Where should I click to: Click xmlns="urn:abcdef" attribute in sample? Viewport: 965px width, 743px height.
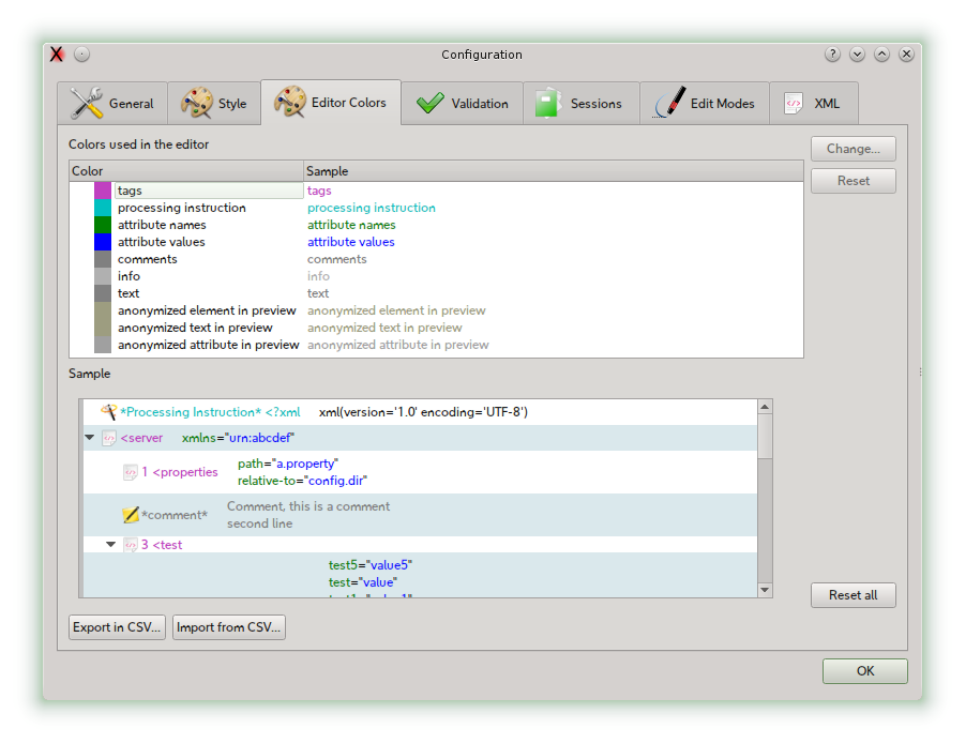(x=238, y=438)
